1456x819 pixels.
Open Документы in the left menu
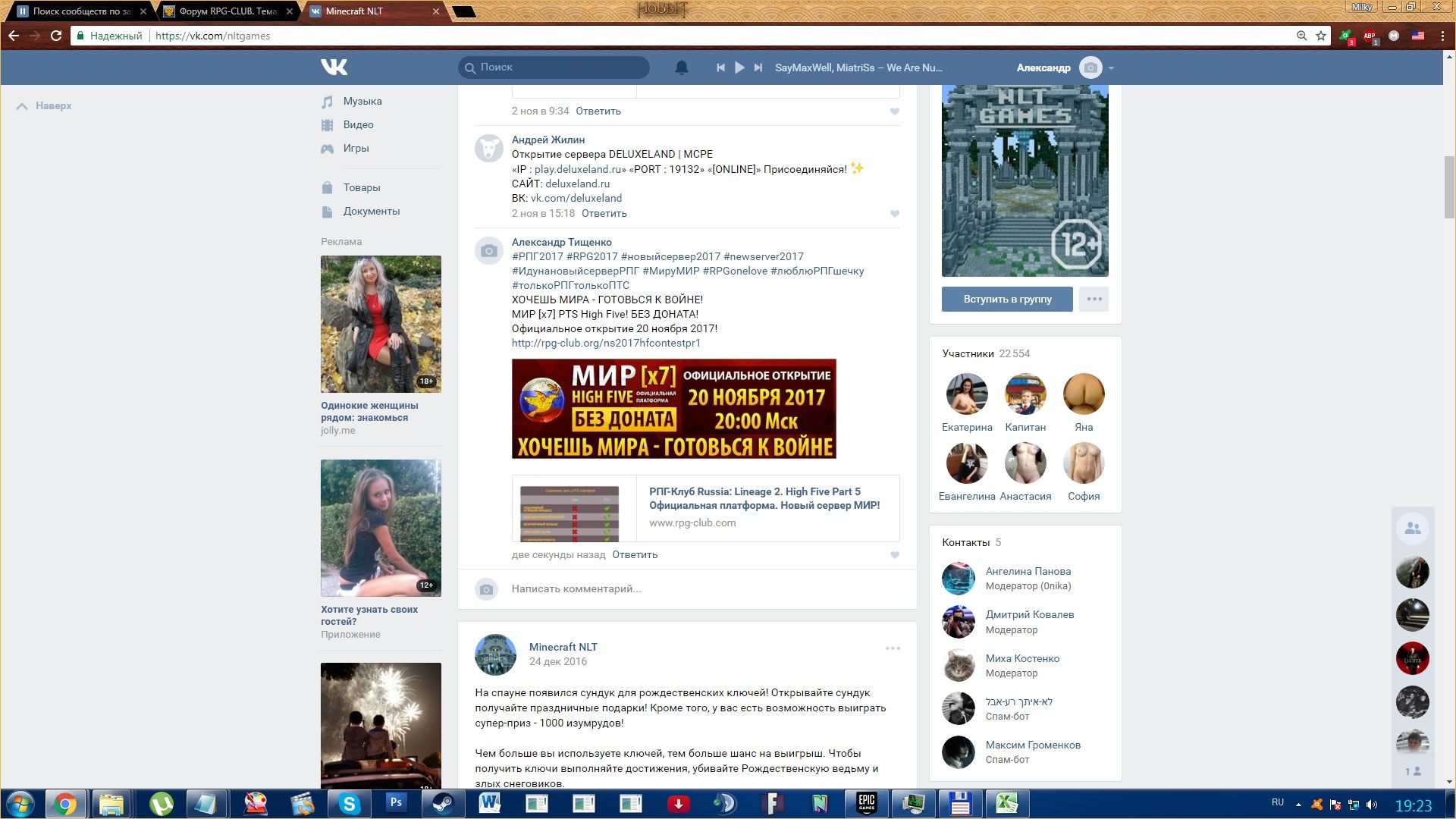[x=371, y=212]
